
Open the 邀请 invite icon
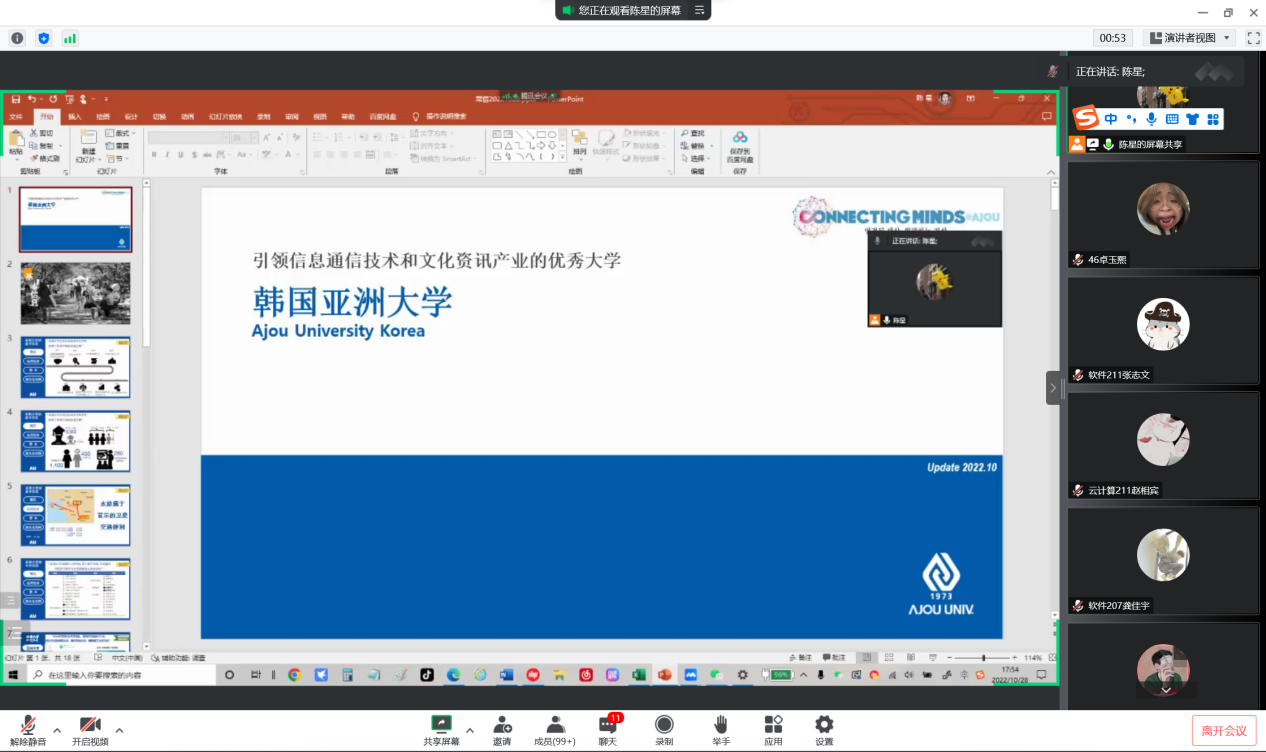click(x=502, y=730)
